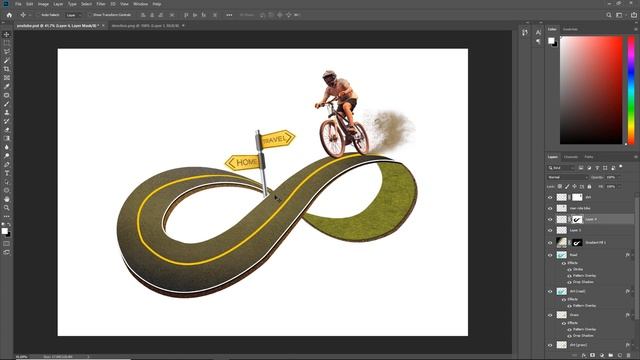Viewport: 640px width, 360px height.
Task: Select the Hand tool
Action: [x=7, y=199]
